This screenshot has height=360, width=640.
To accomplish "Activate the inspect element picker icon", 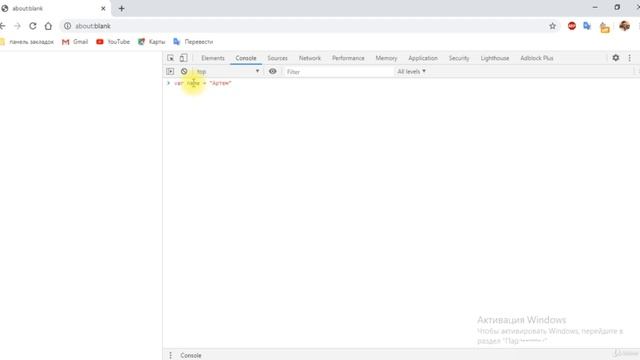I will 171,58.
